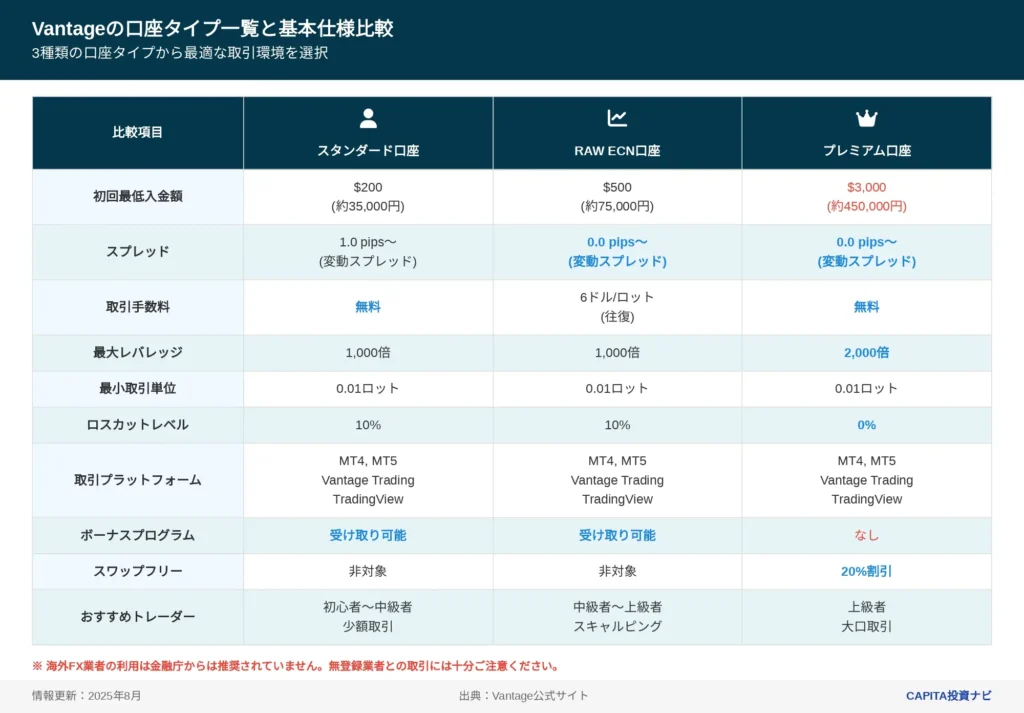Click 1,000倍 under スタンダード口座
This screenshot has height=713, width=1024.
(368, 353)
